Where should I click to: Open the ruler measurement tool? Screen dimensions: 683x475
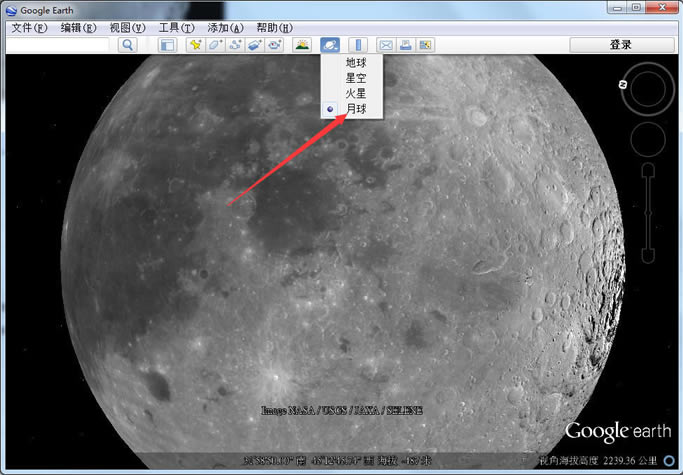click(x=359, y=45)
